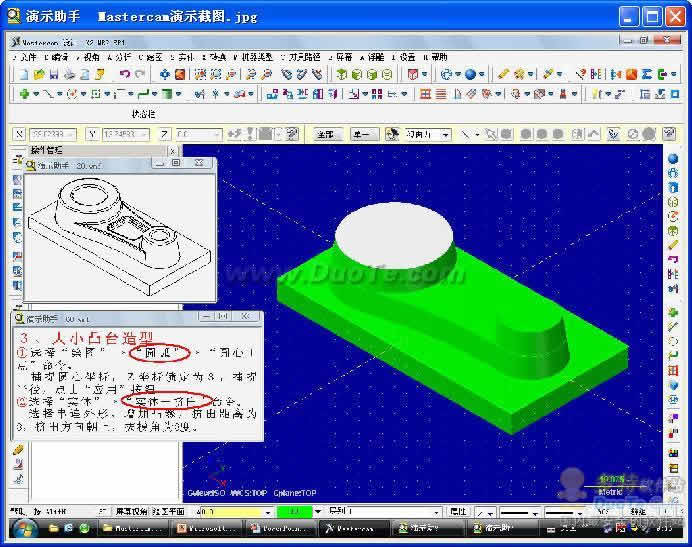Viewport: 692px width, 547px height.
Task: Click the blue sphere icon atop right sidebar
Action: pyautogui.click(x=673, y=158)
